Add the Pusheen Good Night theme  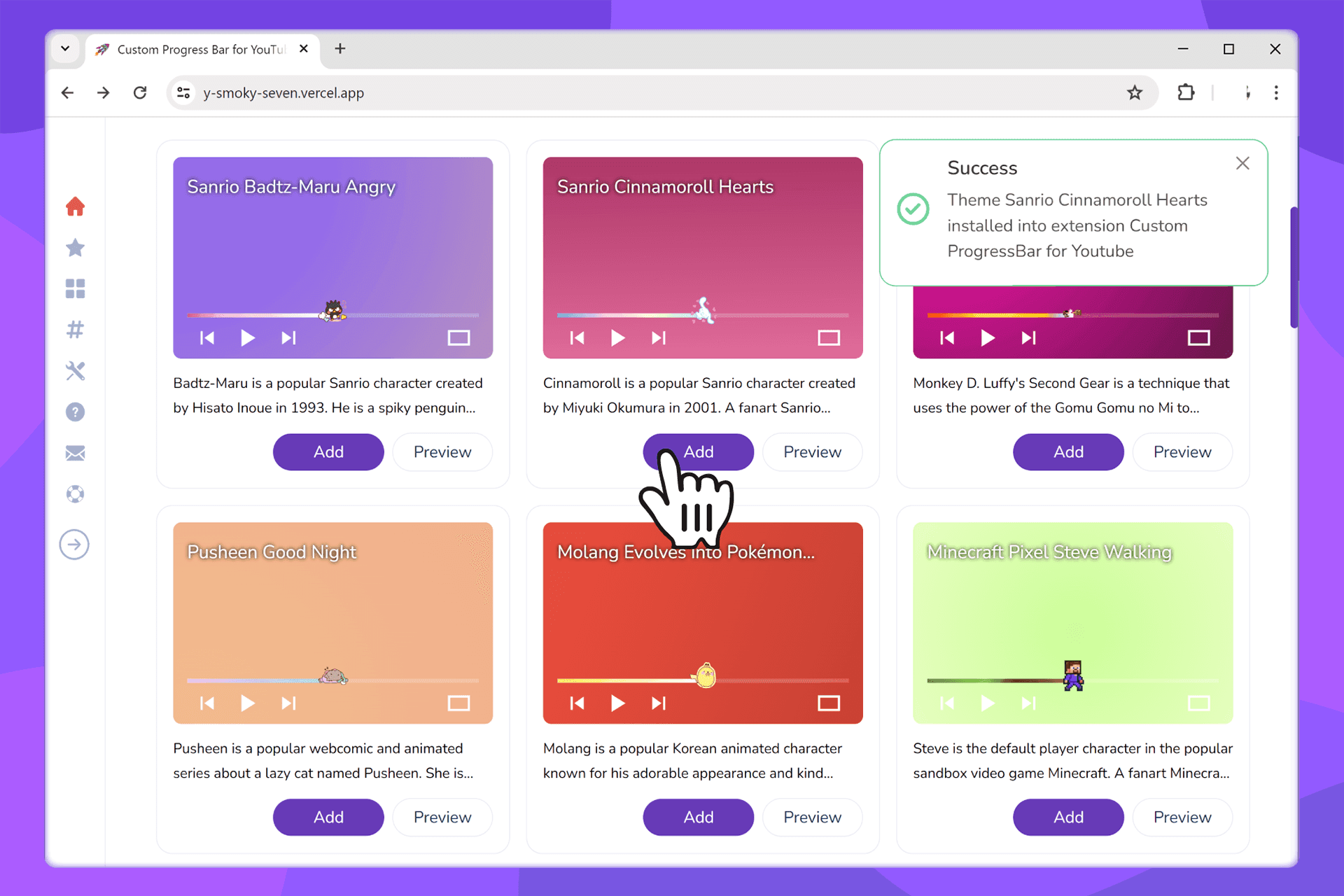click(x=328, y=817)
